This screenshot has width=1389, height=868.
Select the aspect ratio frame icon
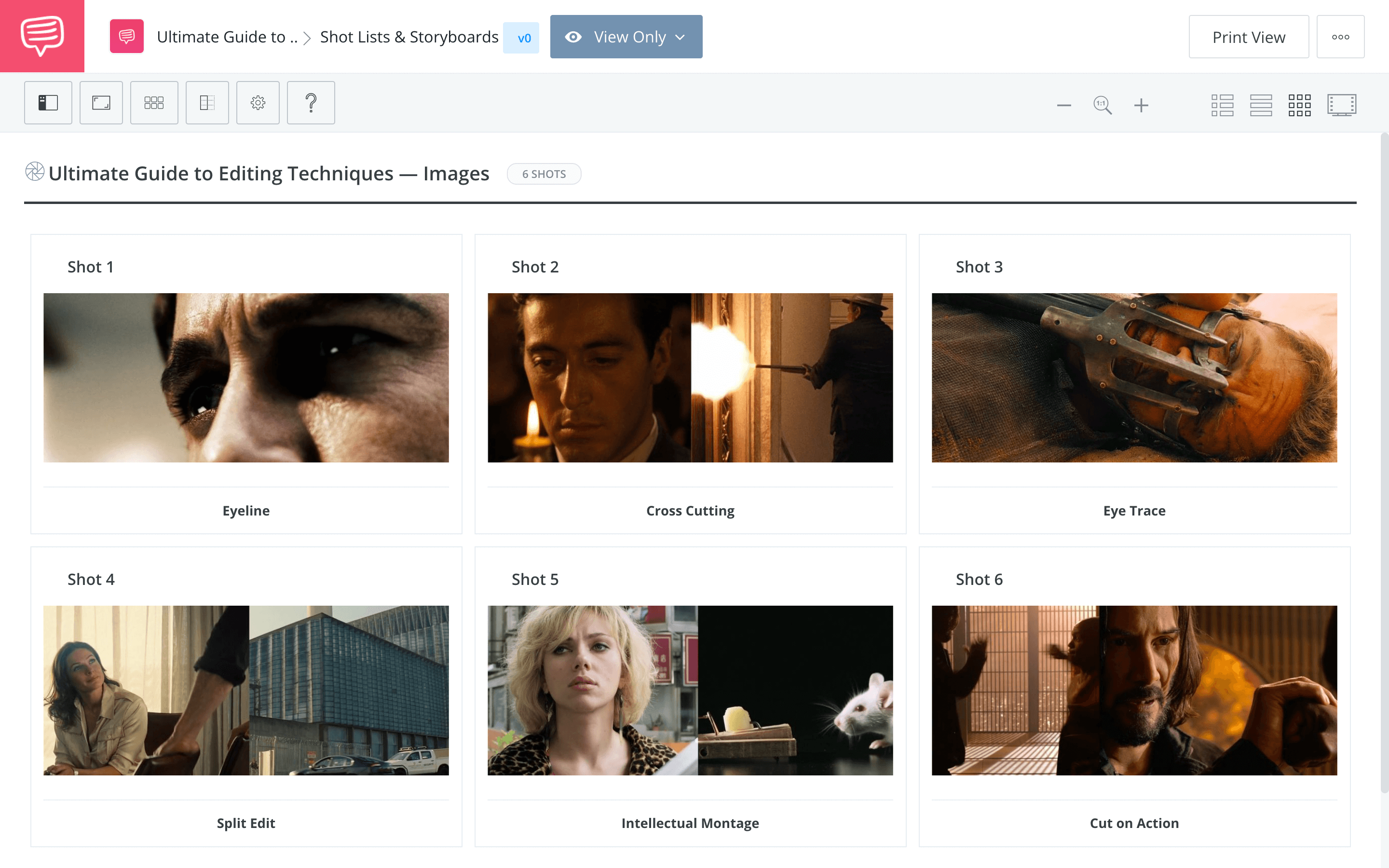coord(101,103)
